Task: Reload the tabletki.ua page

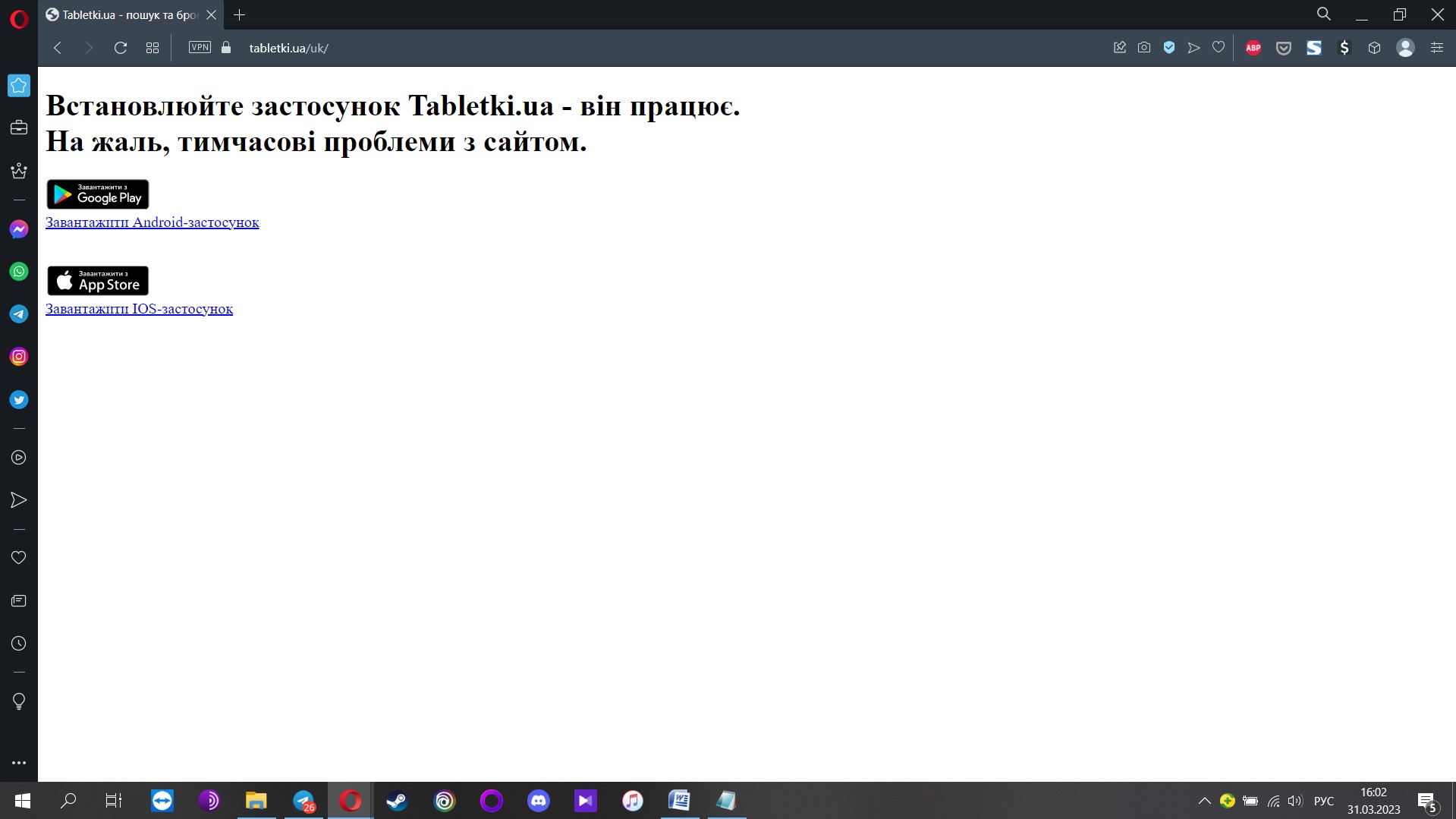Action: 121,48
